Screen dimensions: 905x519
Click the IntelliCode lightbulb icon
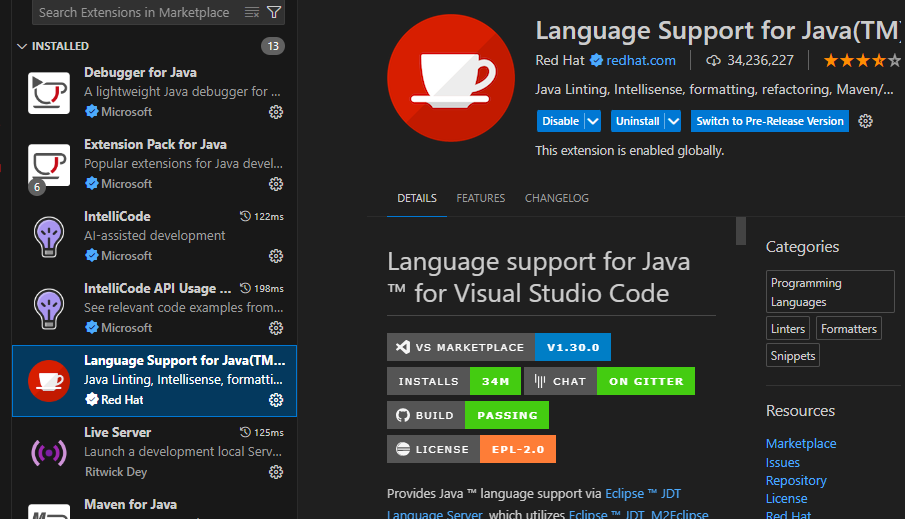[x=49, y=237]
